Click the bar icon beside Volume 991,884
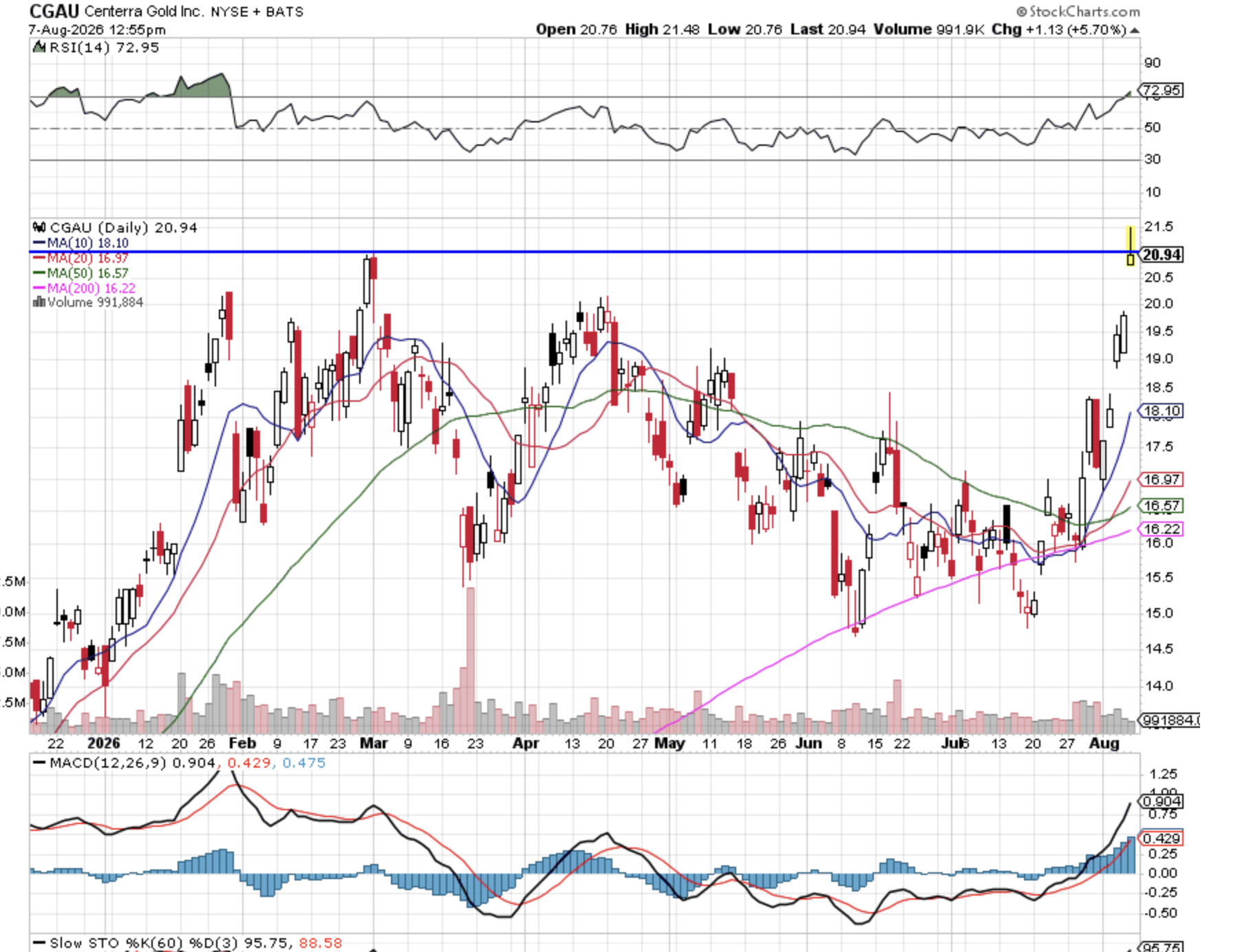Image resolution: width=1240 pixels, height=952 pixels. pos(40,302)
